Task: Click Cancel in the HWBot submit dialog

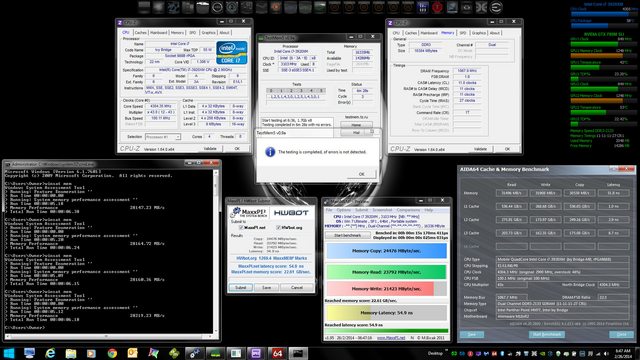Action: pos(297,288)
